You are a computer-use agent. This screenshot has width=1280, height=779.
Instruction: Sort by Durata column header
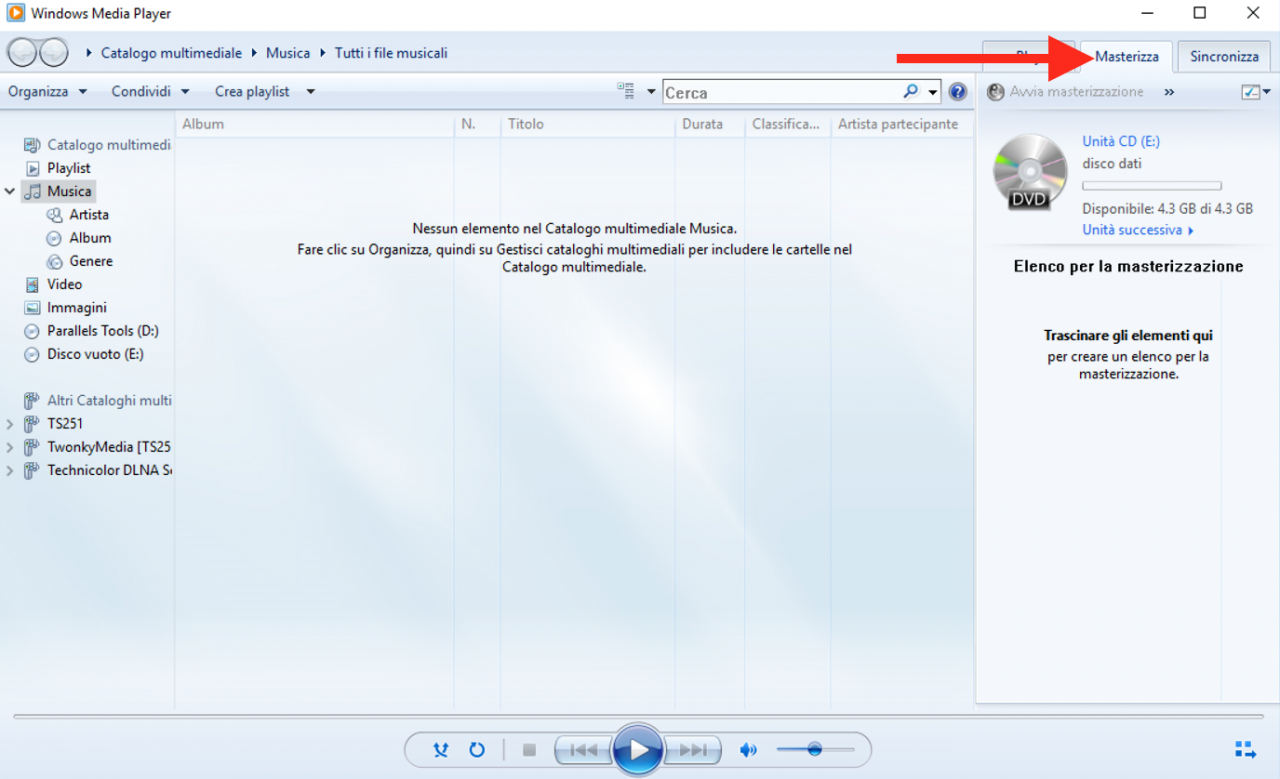(711, 124)
